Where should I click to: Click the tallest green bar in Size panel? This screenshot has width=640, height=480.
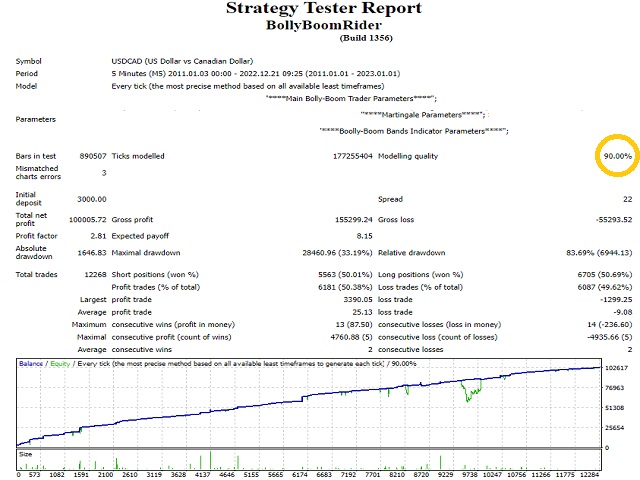[x=211, y=460]
